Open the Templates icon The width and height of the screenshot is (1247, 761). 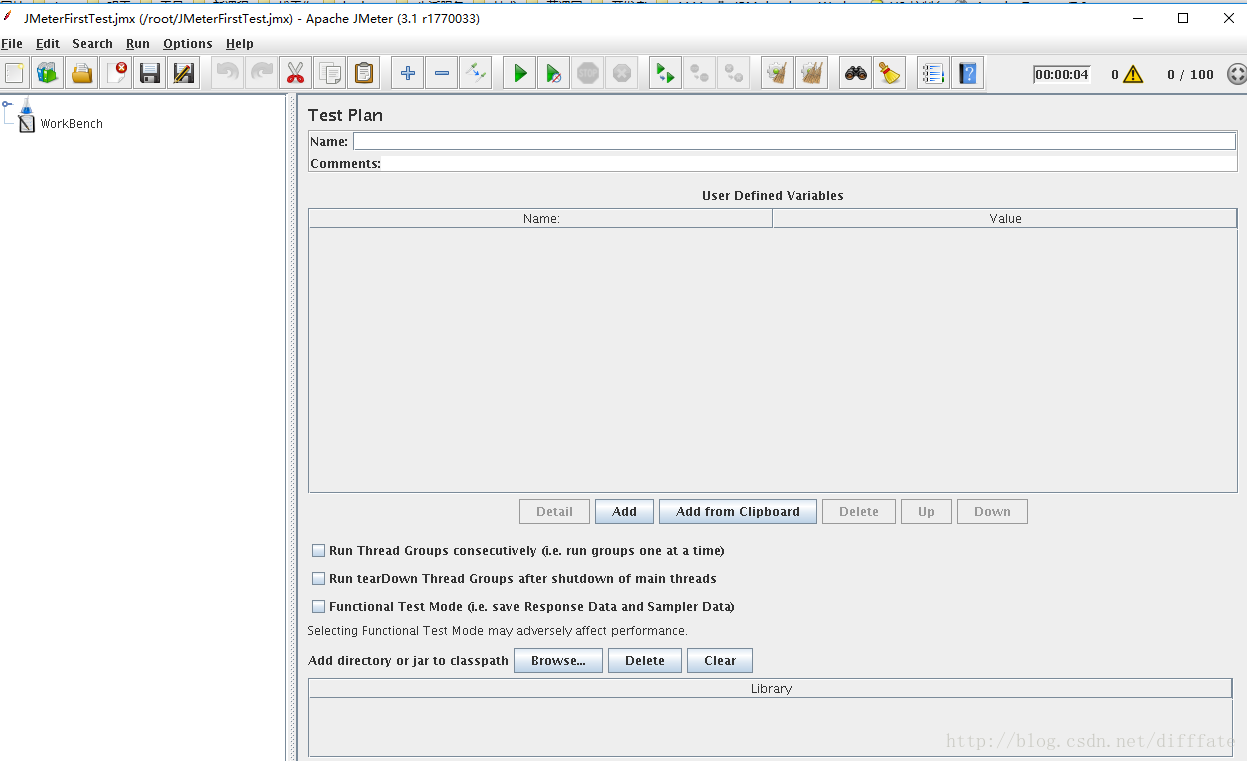point(47,73)
